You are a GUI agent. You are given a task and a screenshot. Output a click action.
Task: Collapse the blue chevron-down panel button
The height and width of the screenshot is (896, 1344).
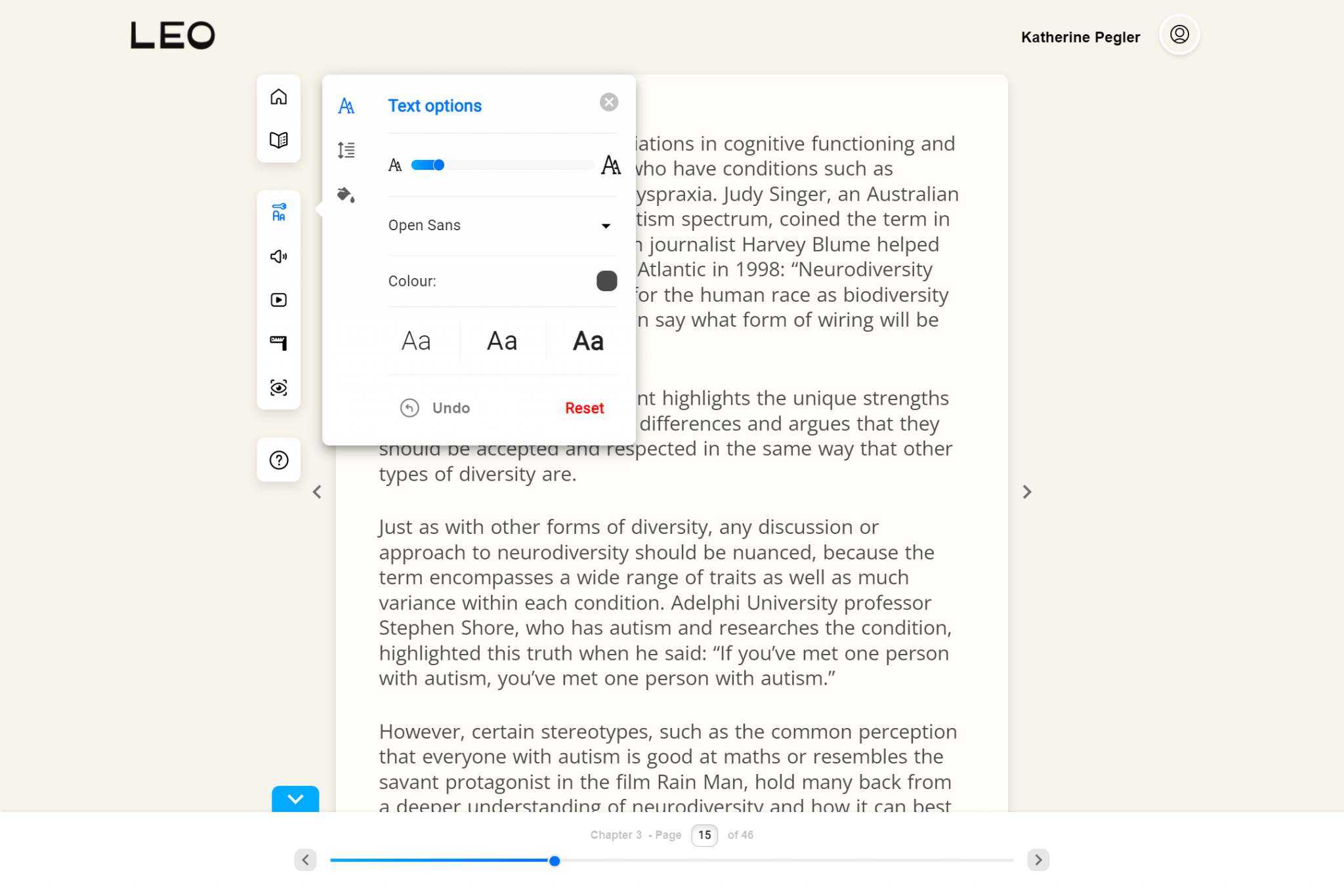pos(295,799)
